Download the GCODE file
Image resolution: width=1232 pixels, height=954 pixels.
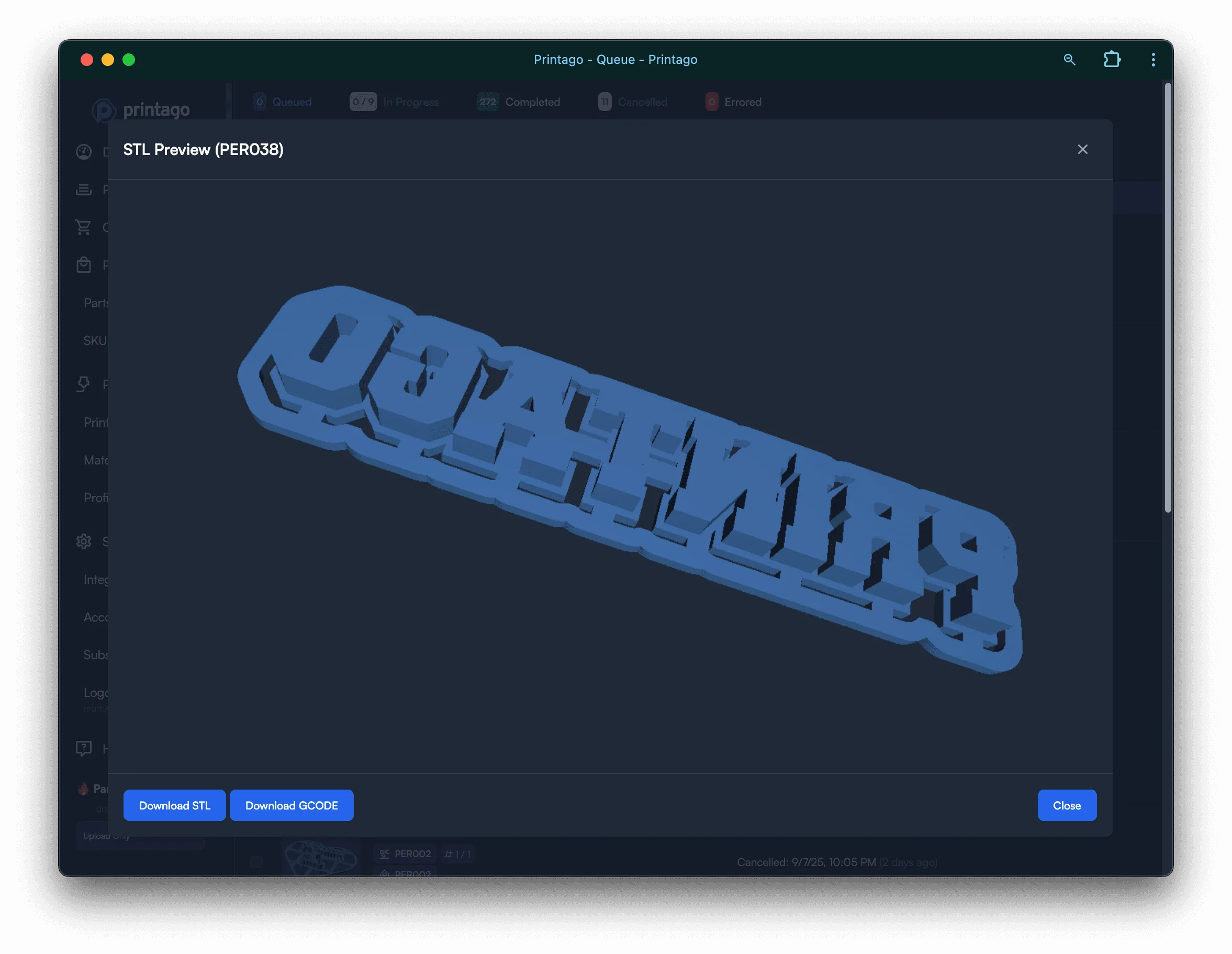tap(292, 805)
